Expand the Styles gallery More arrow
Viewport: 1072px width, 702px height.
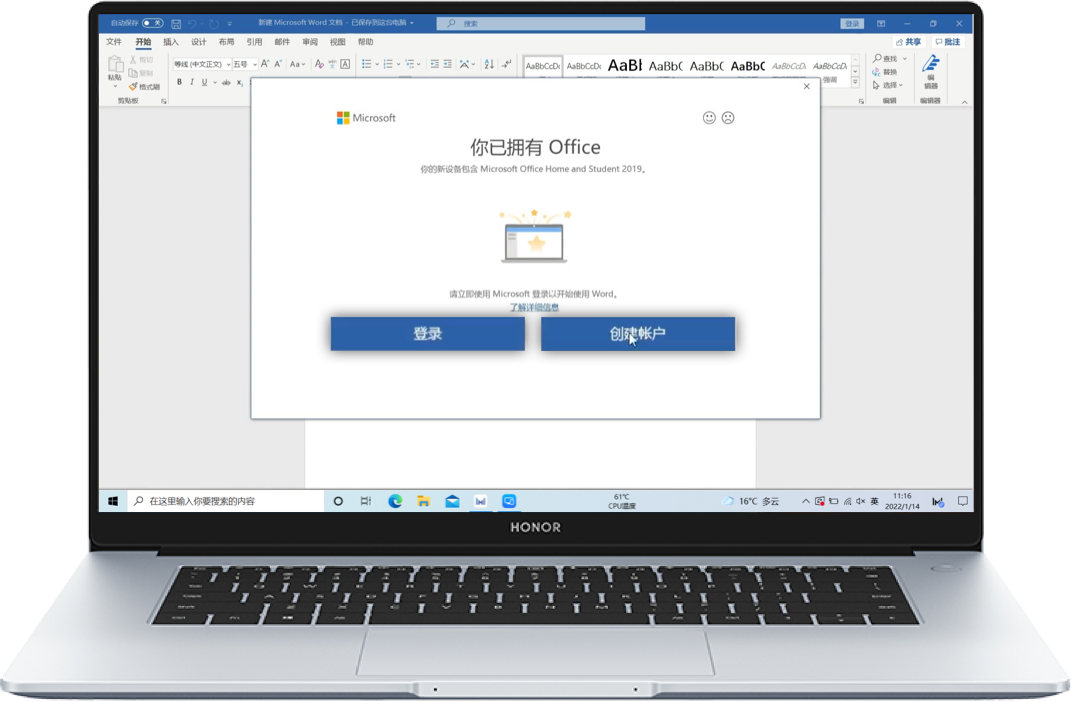click(x=855, y=82)
